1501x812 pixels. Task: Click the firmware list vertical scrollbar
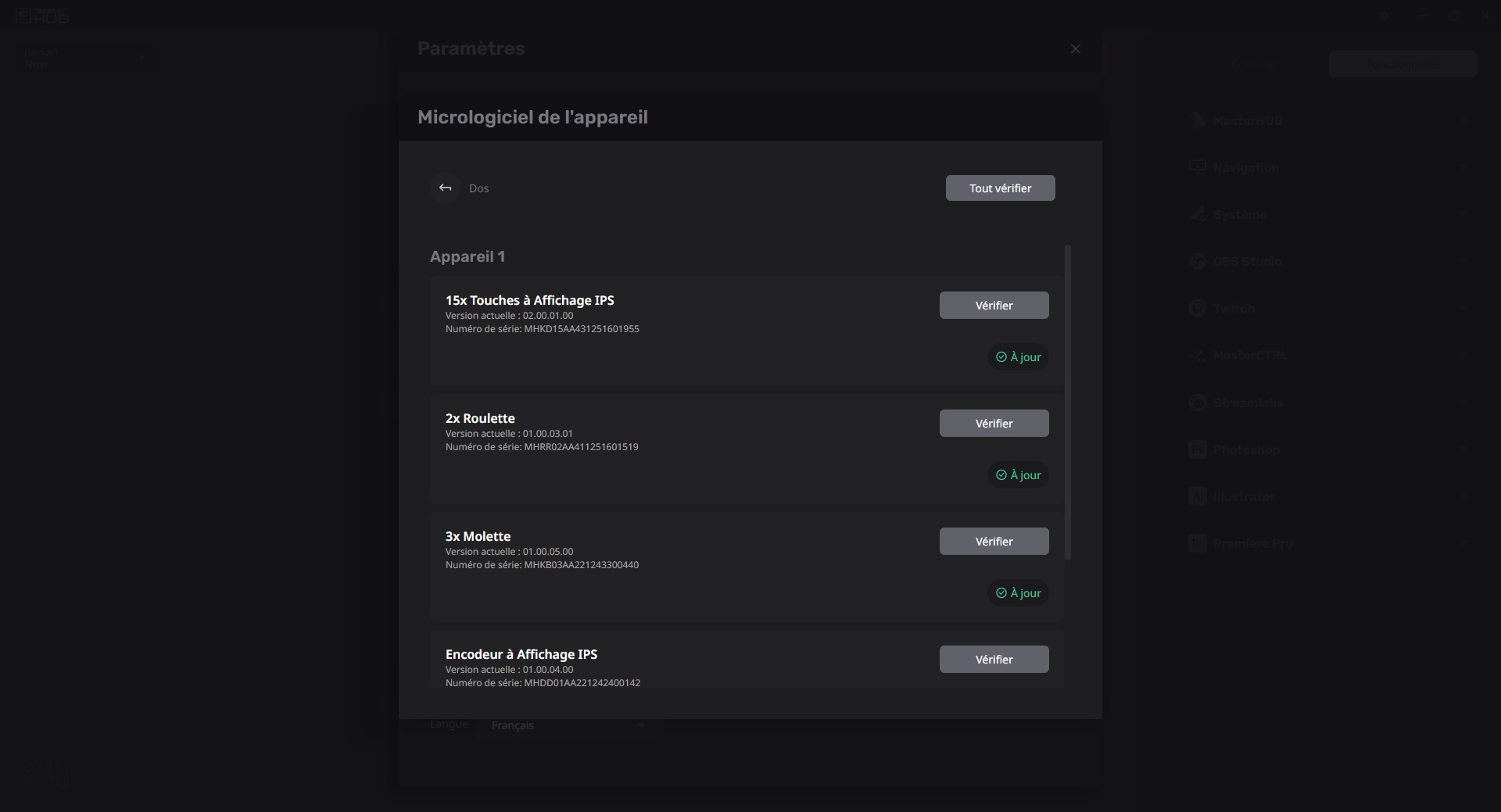coord(1068,402)
